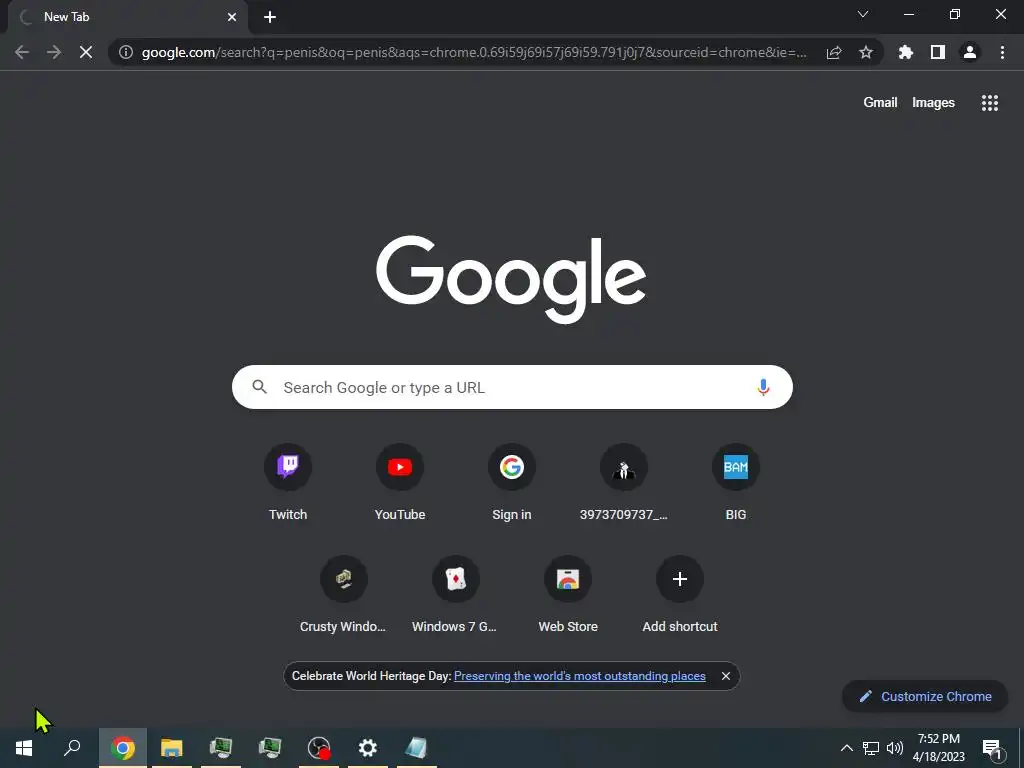Click the Search Google or type a URL box
Viewport: 1024px width, 768px height.
(x=512, y=387)
